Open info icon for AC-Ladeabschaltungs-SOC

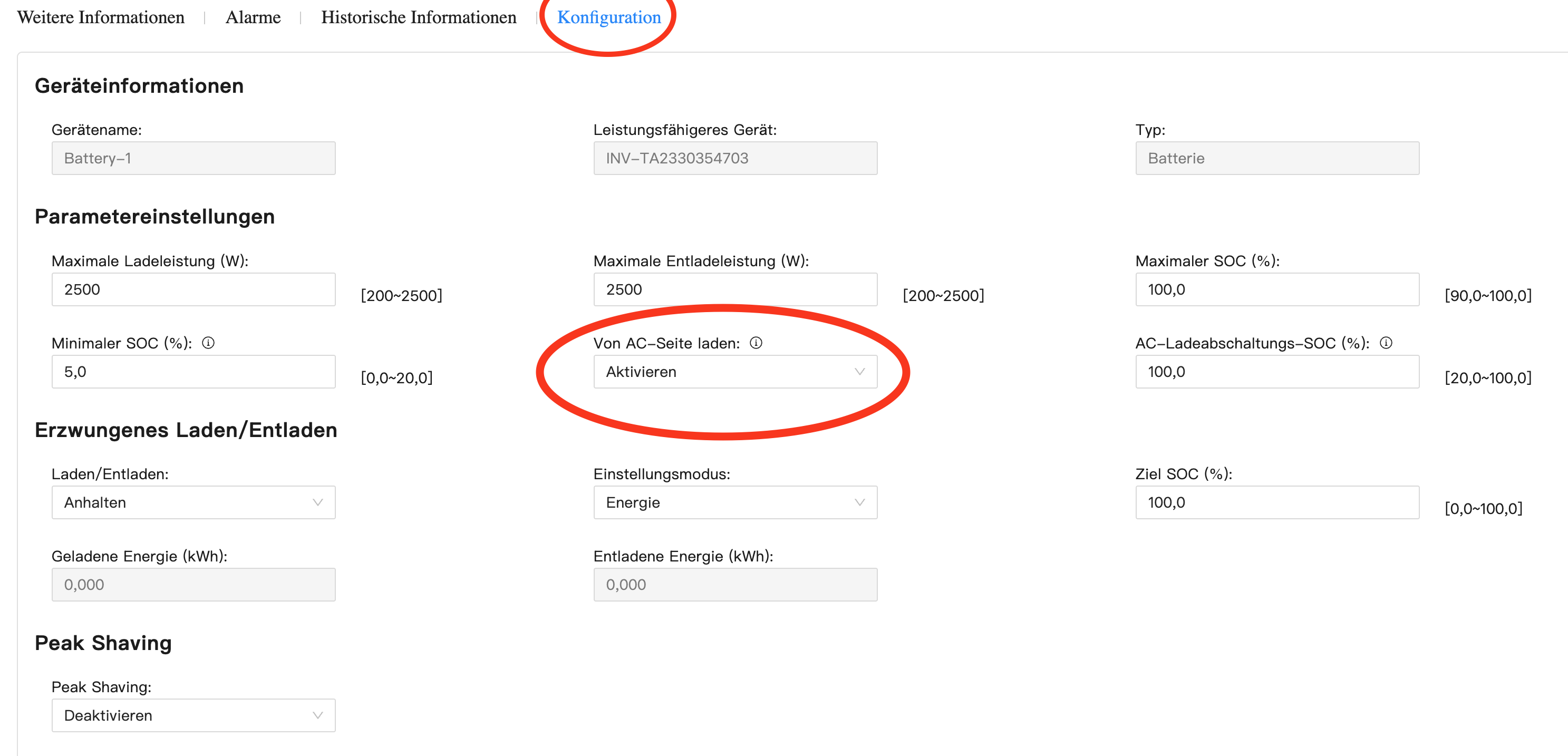click(x=1386, y=343)
